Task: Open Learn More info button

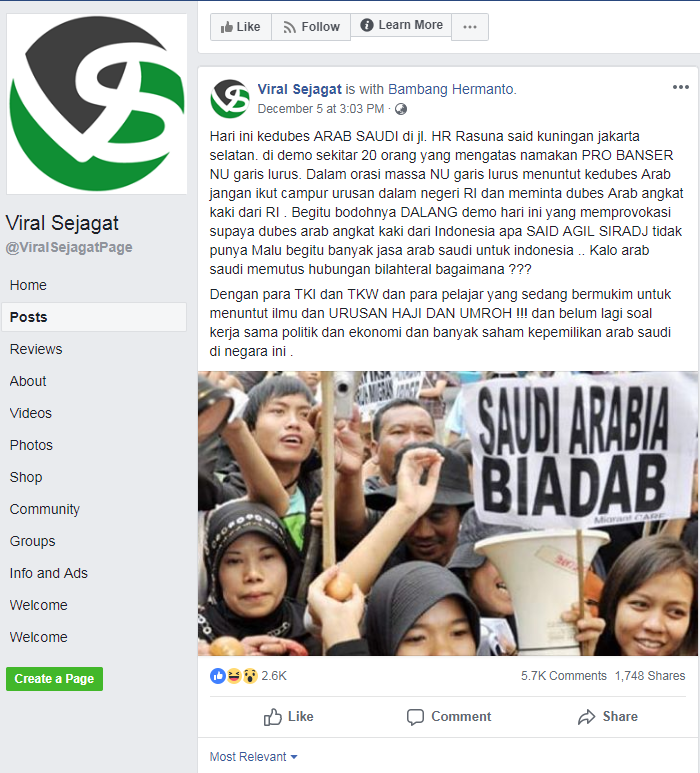Action: [x=401, y=25]
